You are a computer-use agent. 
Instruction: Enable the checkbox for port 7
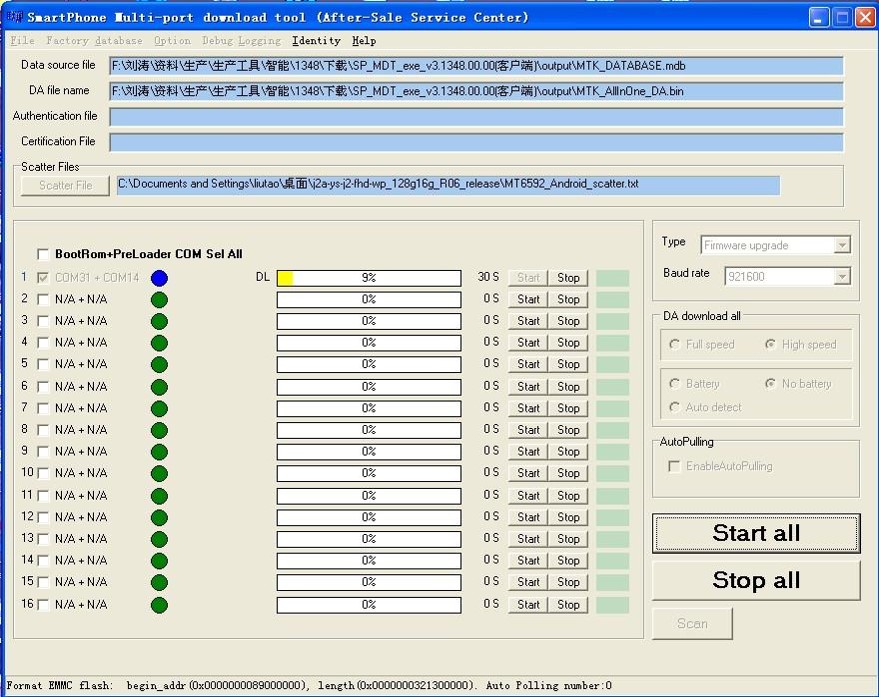[43, 408]
